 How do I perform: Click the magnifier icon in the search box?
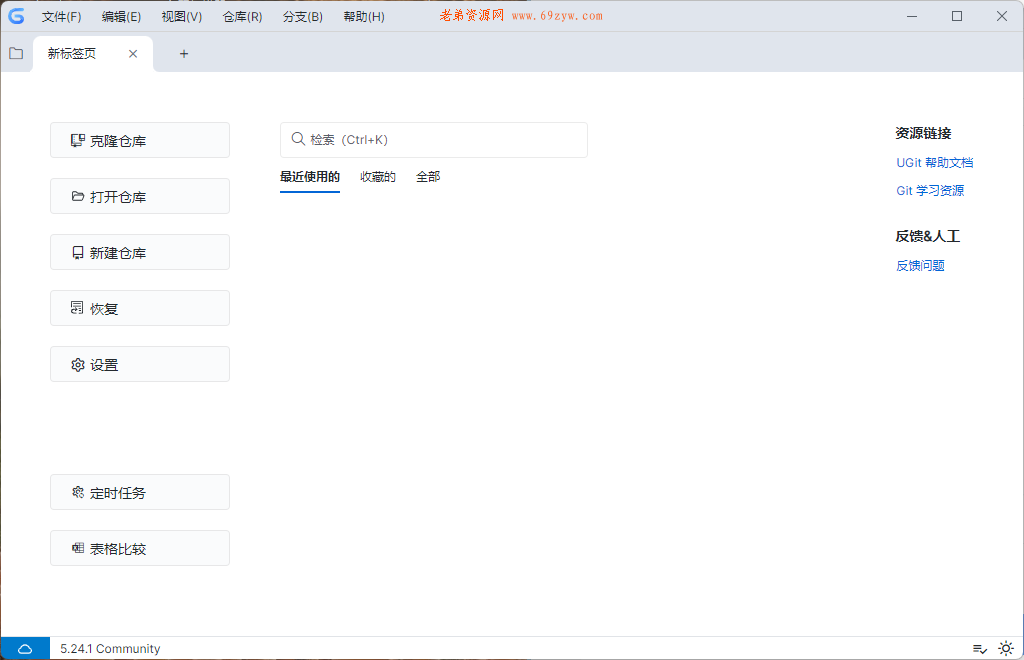click(x=298, y=139)
